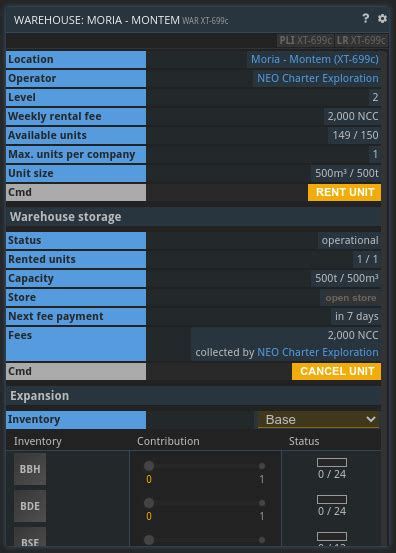
Task: Expand the Base inventory dropdown
Action: pyautogui.click(x=319, y=420)
